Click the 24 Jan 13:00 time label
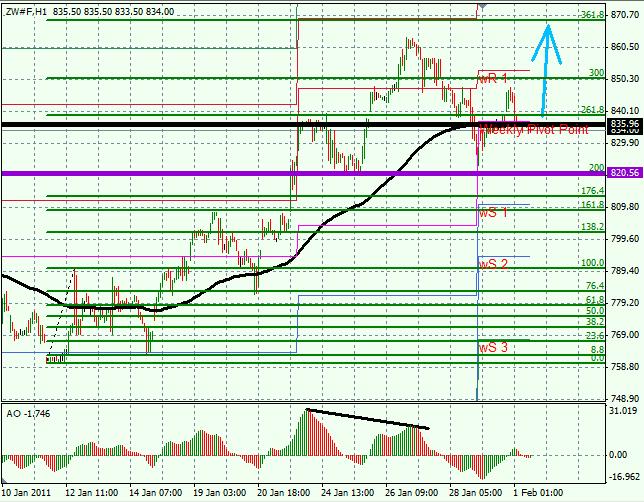This screenshot has width=644, height=502. tap(348, 493)
